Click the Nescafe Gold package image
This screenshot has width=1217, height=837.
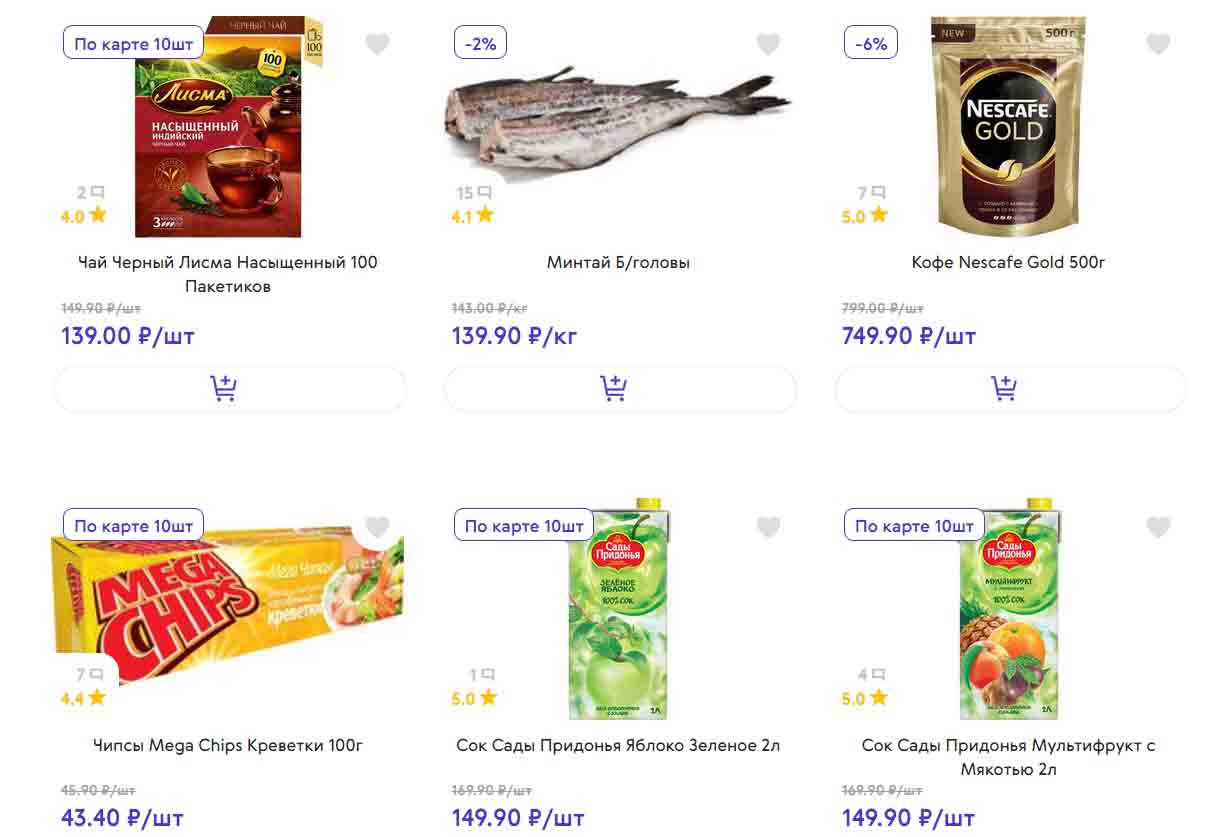tap(1008, 125)
